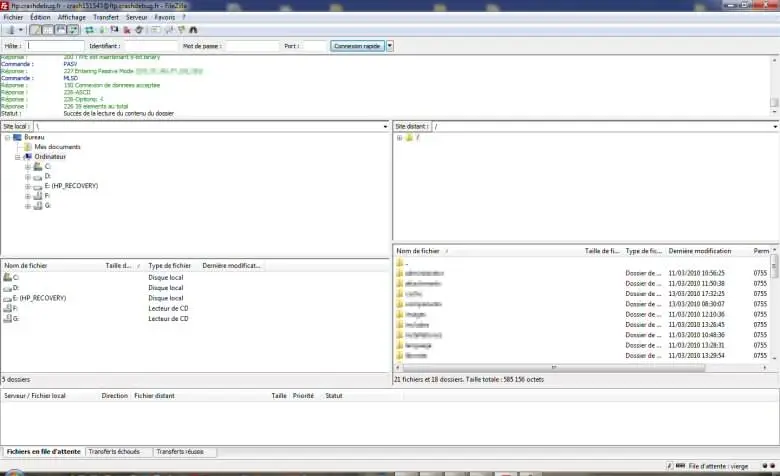Expand the G: drive in tree
Screen dimensions: 780x476
click(x=28, y=206)
